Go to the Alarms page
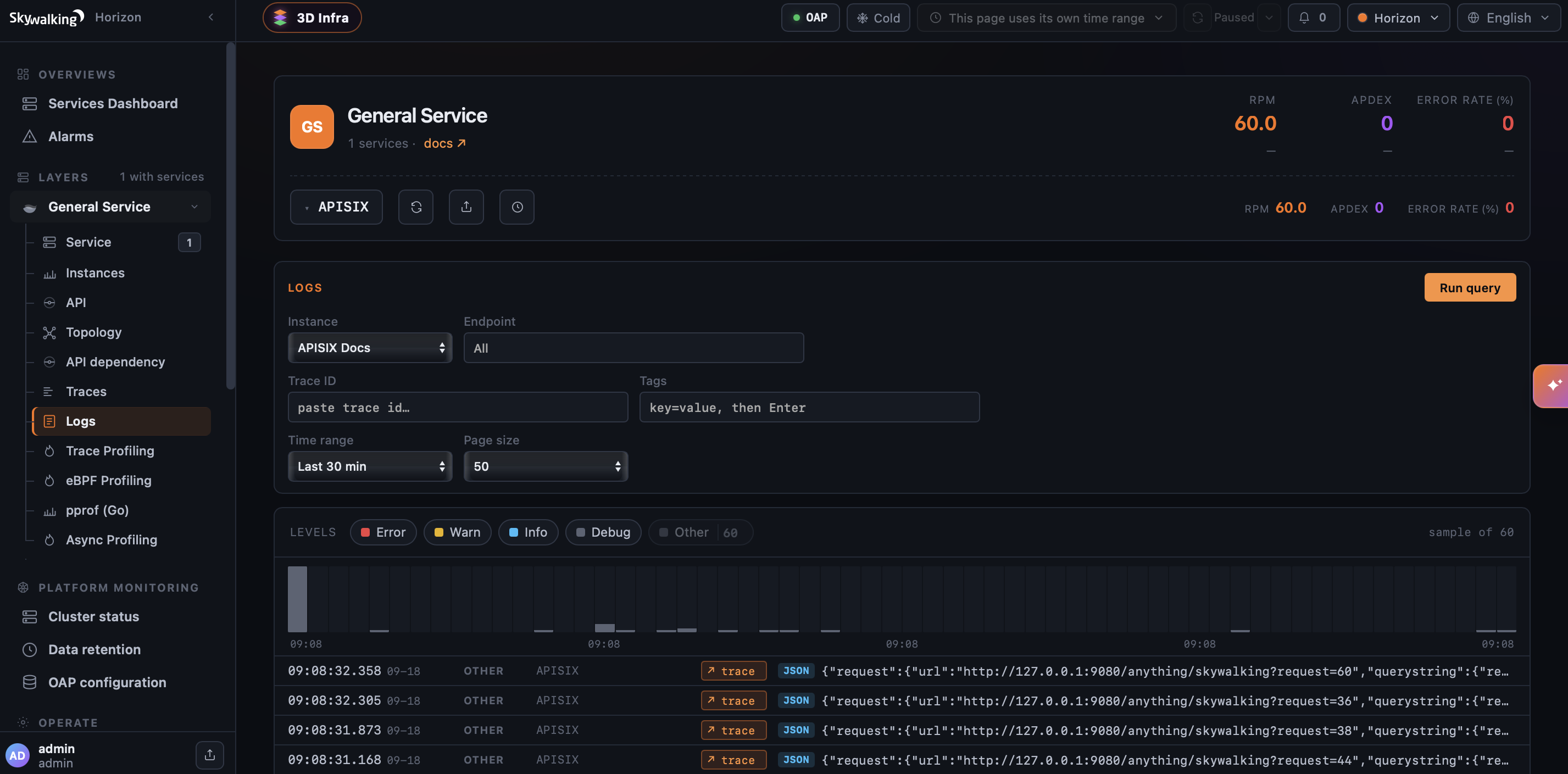This screenshot has height=774, width=1568. coord(71,136)
